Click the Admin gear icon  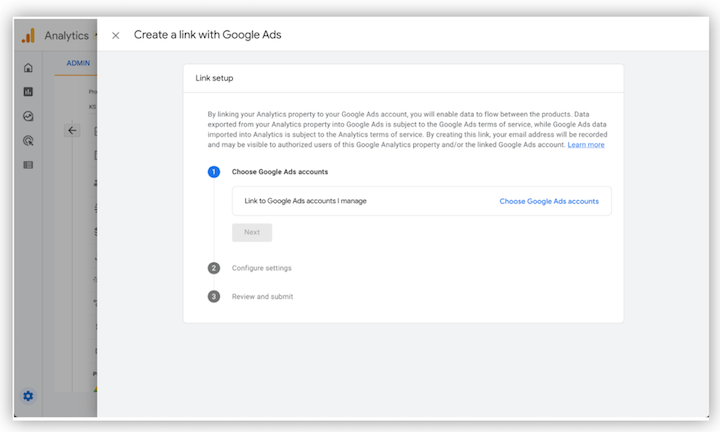click(x=28, y=396)
